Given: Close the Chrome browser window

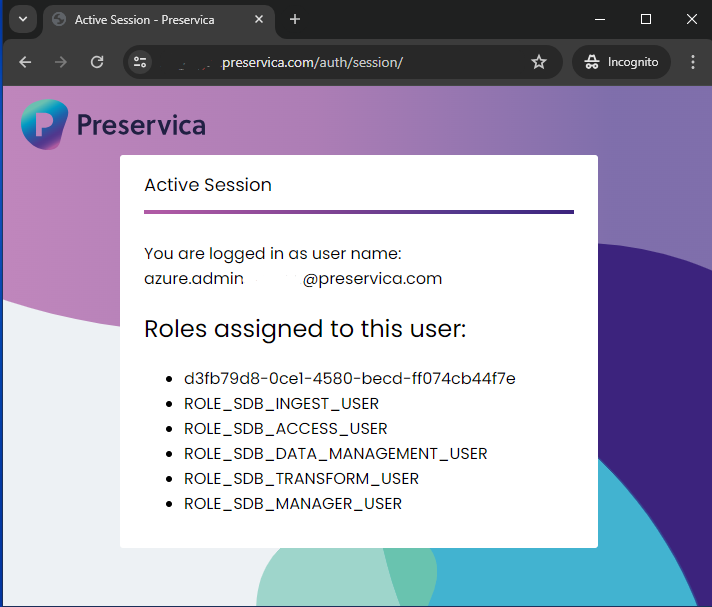Looking at the screenshot, I should [692, 19].
